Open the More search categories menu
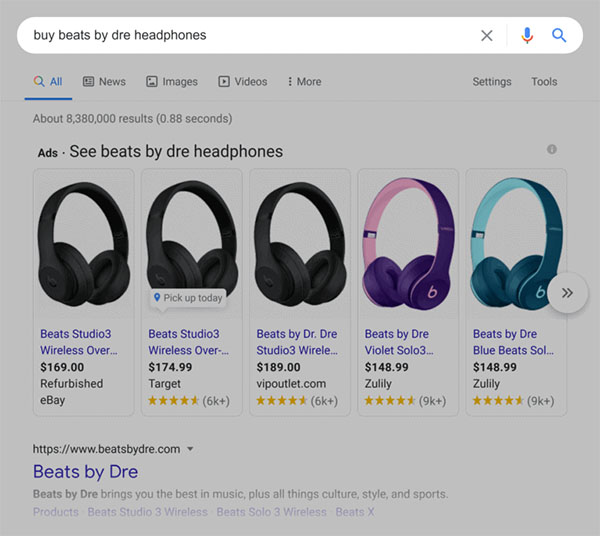 304,81
